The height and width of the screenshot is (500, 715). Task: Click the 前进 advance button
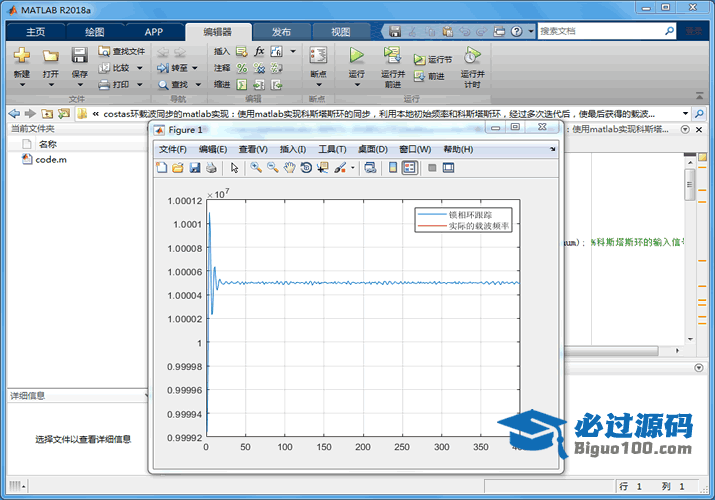[429, 77]
